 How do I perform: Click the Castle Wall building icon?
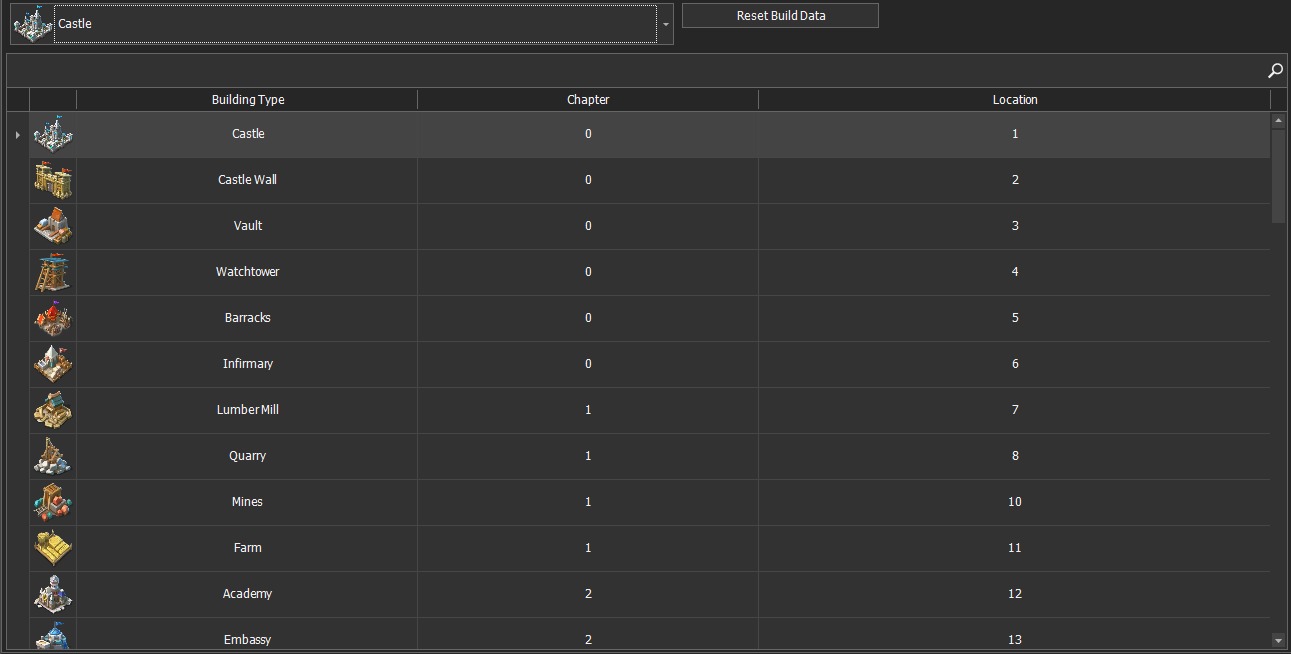tap(53, 180)
